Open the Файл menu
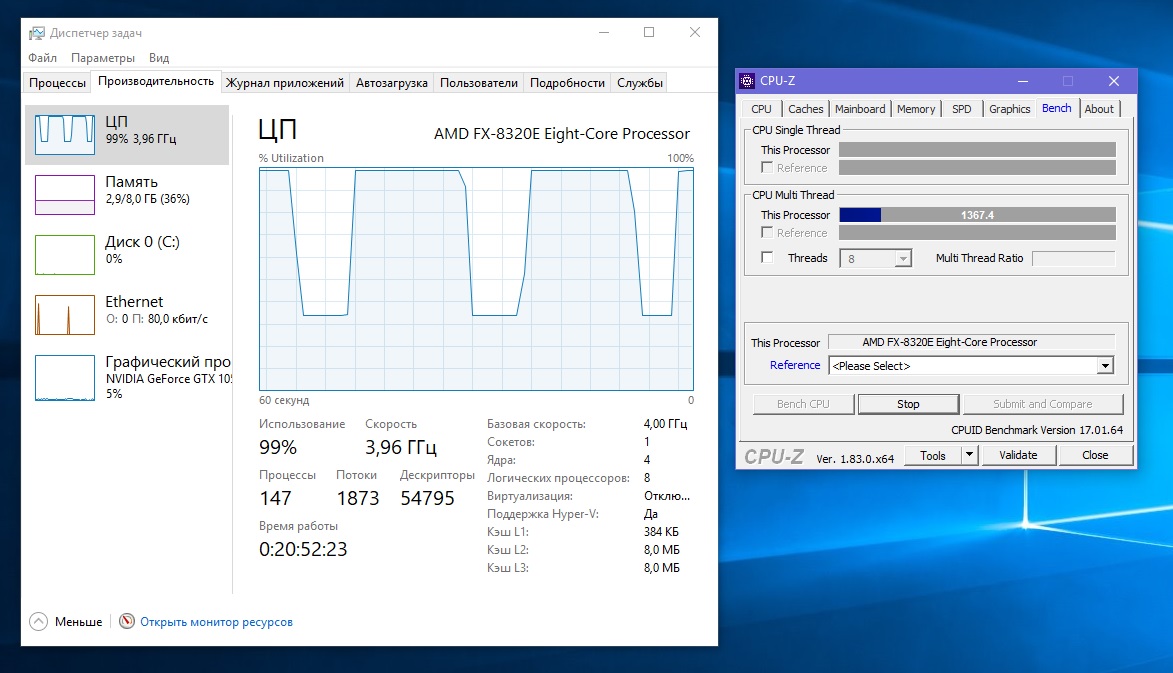The height and width of the screenshot is (673, 1173). point(43,58)
